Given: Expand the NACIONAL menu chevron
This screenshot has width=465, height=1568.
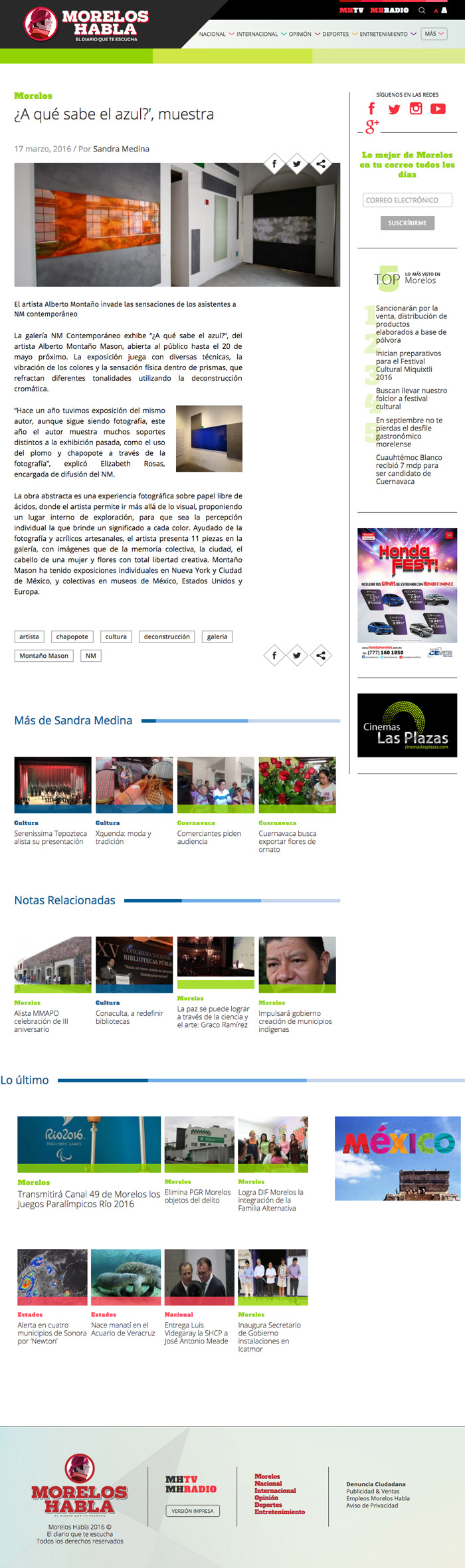Looking at the screenshot, I should 231,34.
